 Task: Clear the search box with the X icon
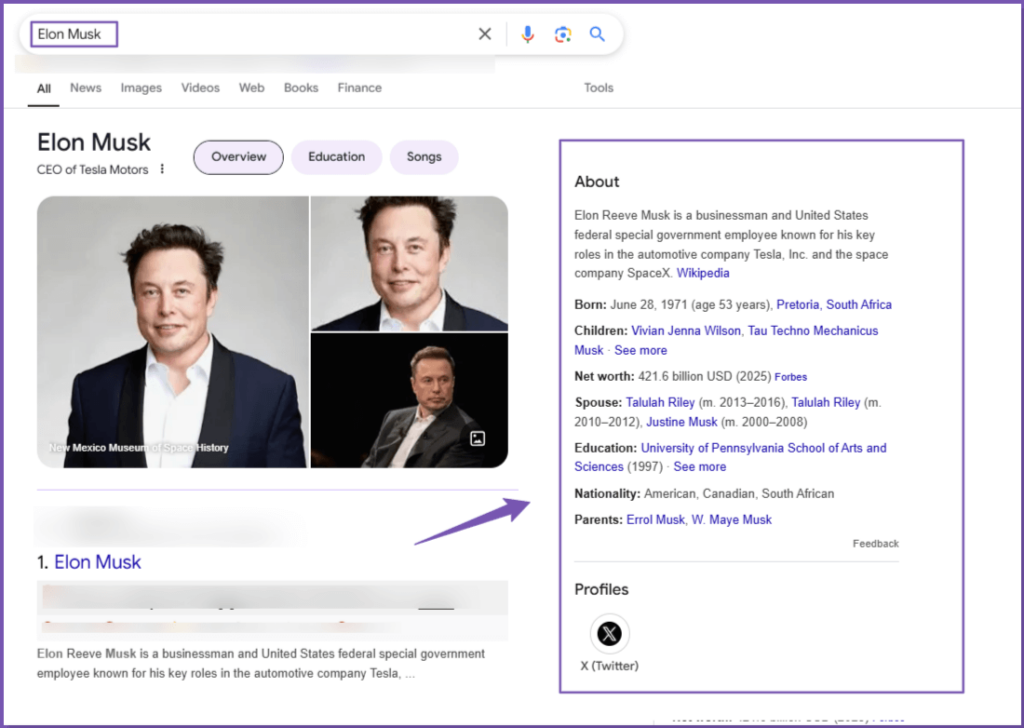pos(484,33)
